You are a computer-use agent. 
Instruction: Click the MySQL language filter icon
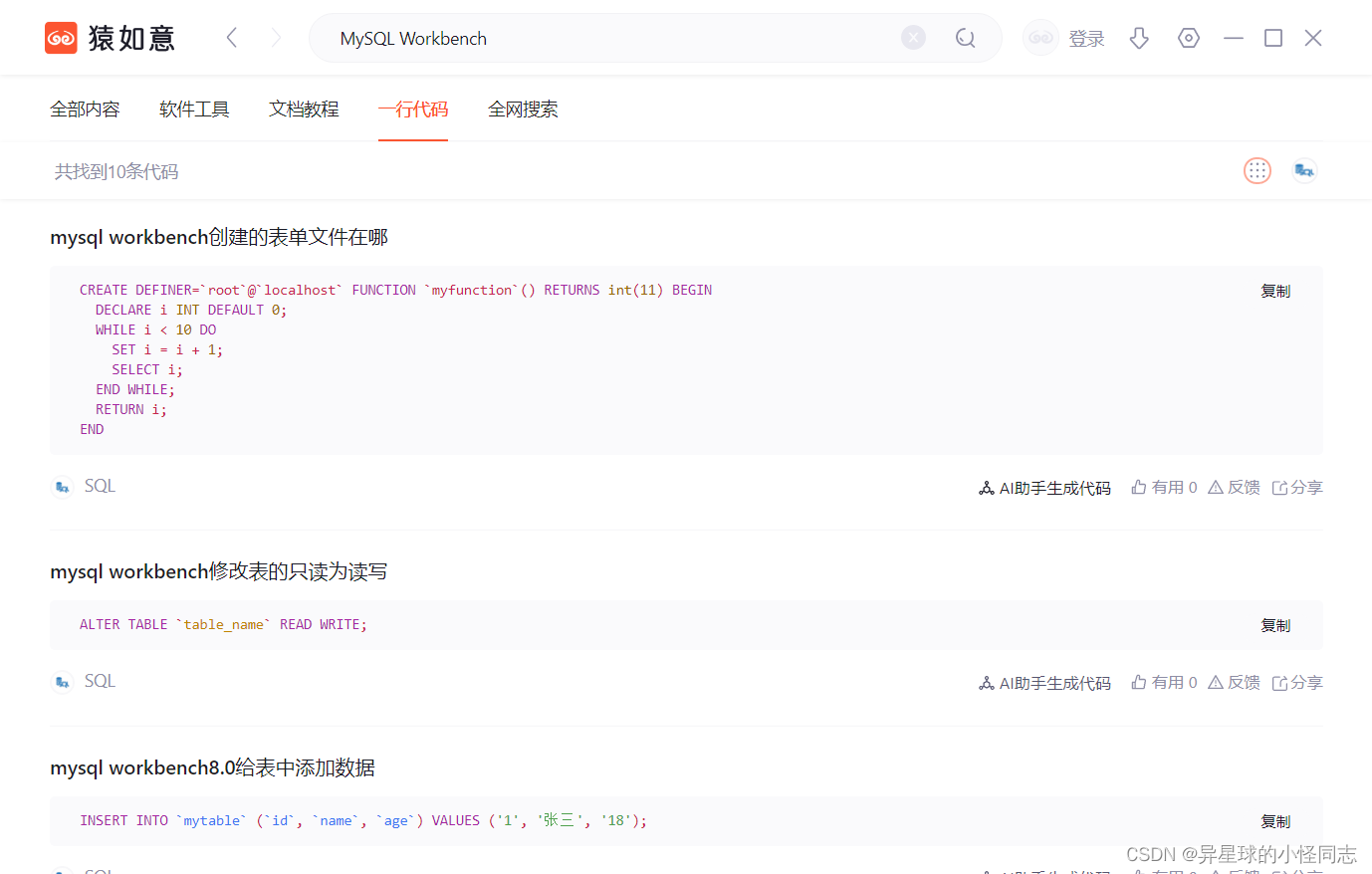(1304, 171)
